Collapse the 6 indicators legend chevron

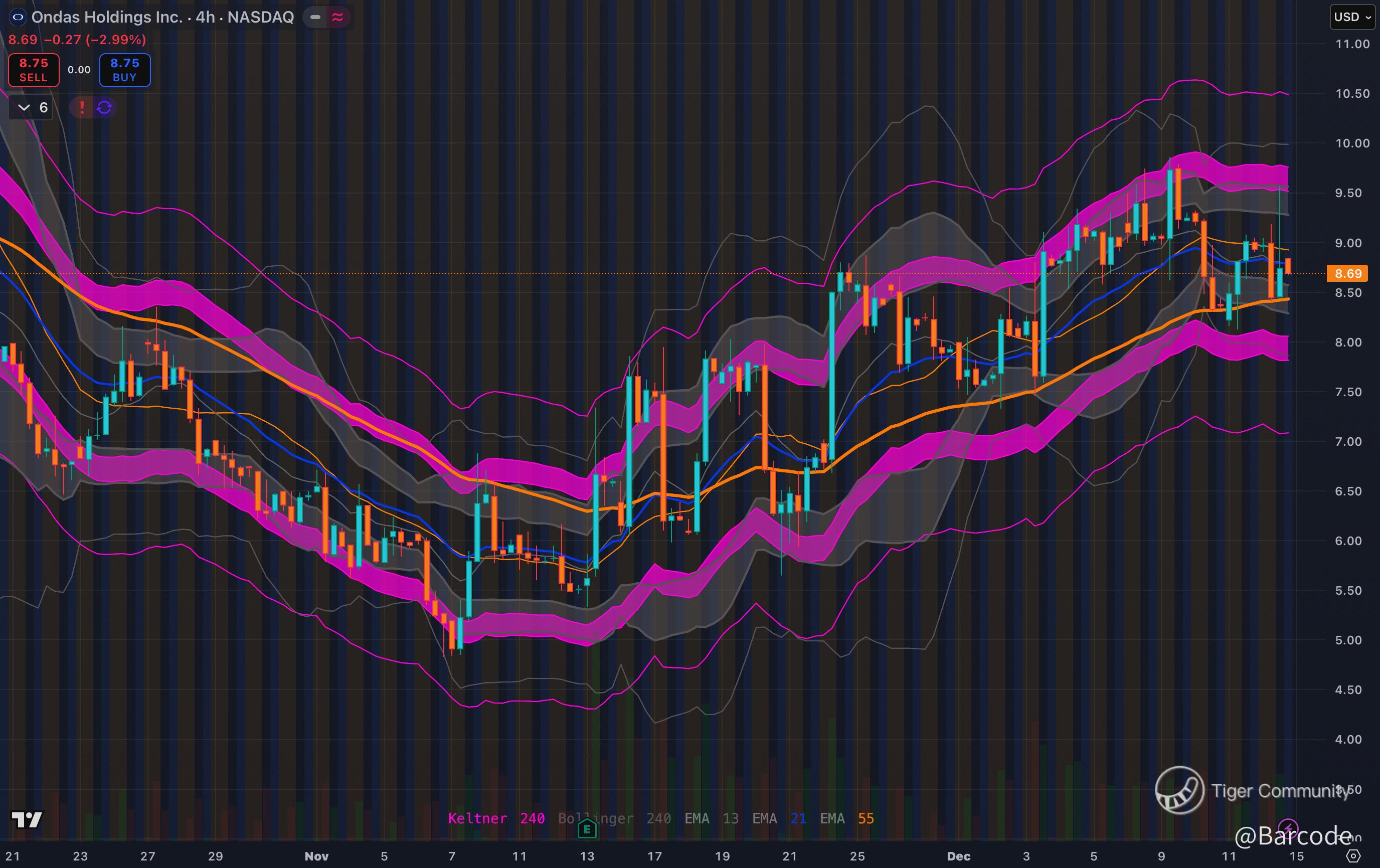(24, 107)
